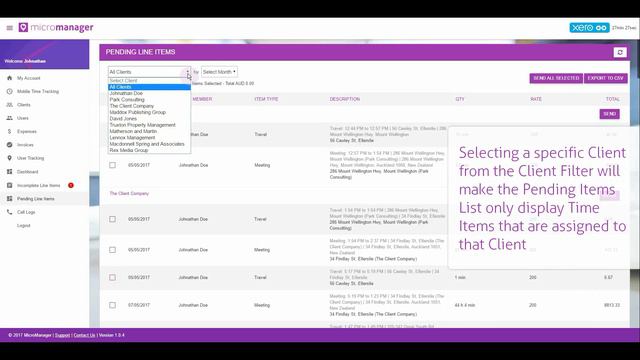Open My Account via home icon
This screenshot has width=640, height=360.
point(9,78)
